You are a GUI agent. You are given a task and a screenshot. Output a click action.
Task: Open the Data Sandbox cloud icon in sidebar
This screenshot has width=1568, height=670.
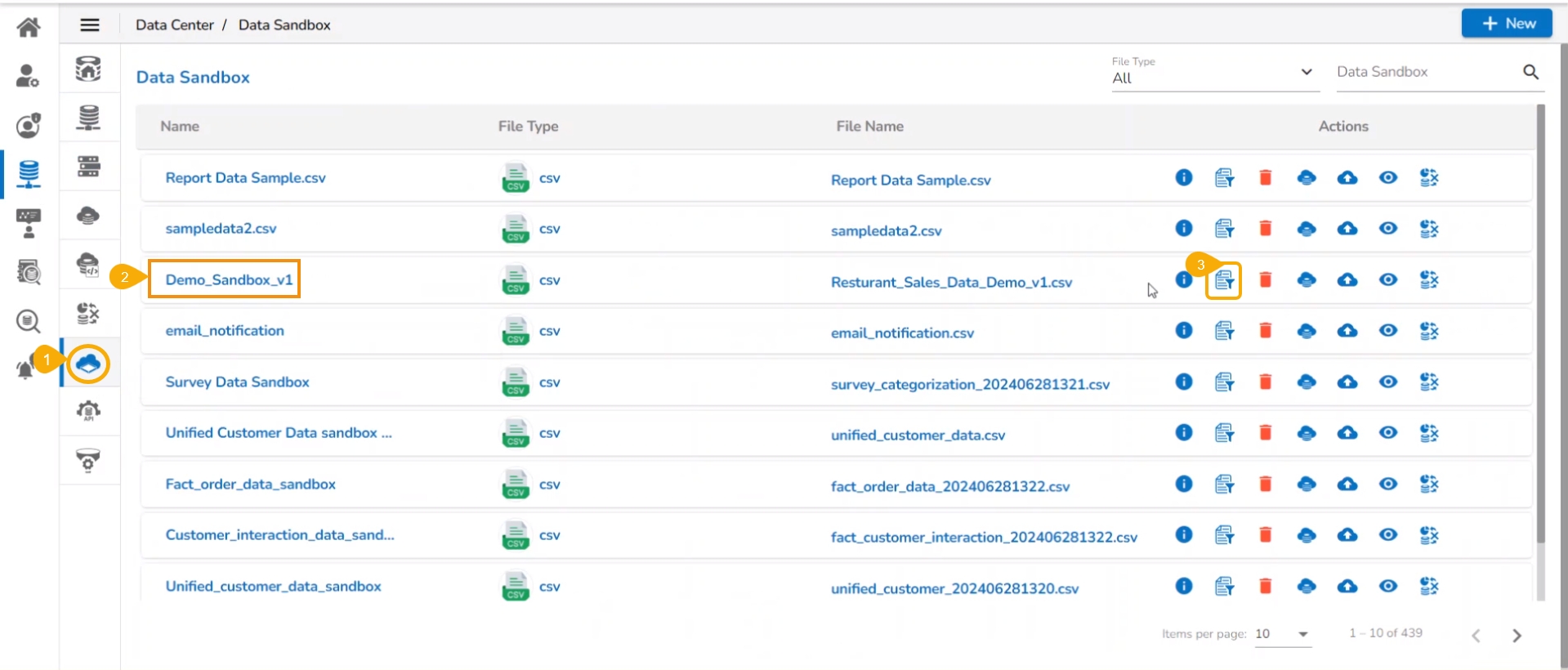(88, 364)
